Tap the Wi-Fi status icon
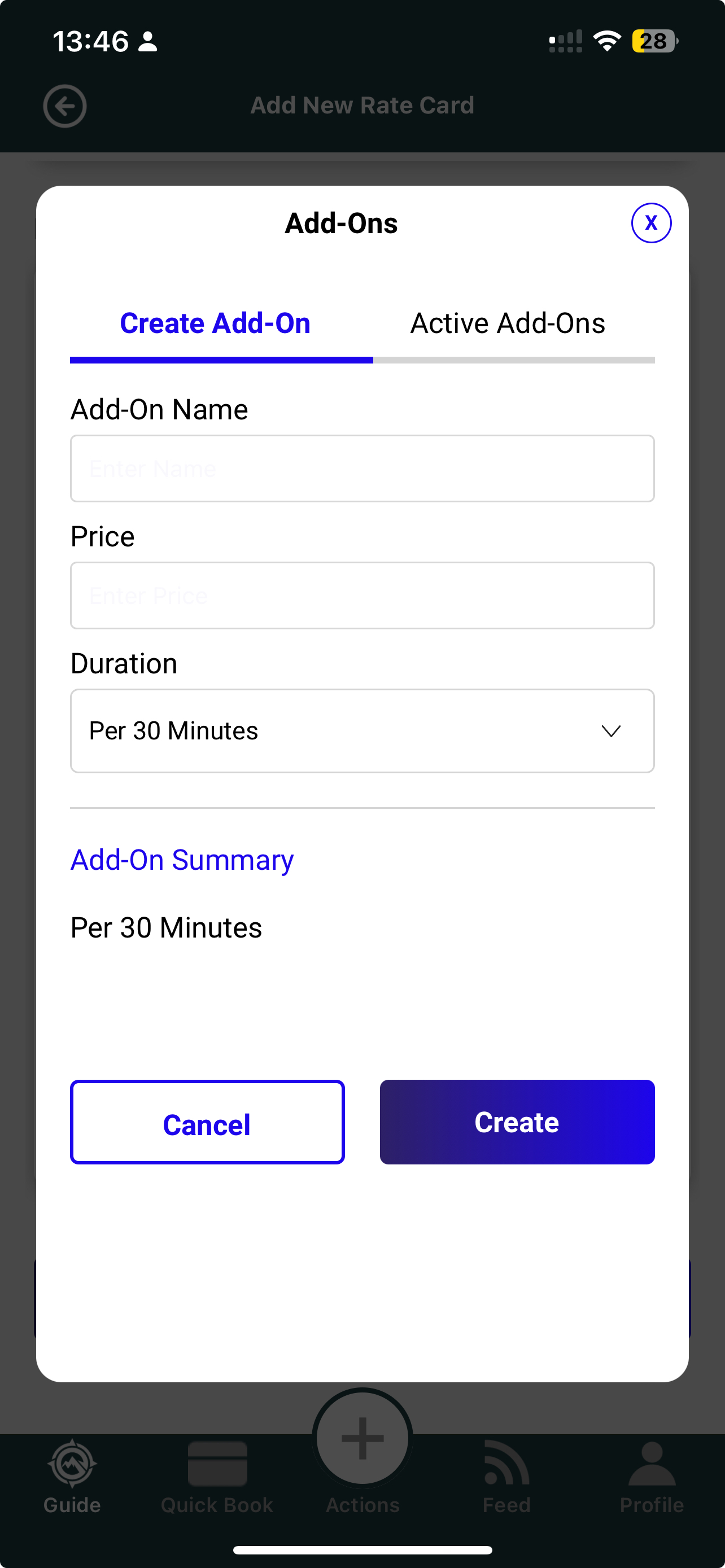Viewport: 725px width, 1568px height. 607,41
